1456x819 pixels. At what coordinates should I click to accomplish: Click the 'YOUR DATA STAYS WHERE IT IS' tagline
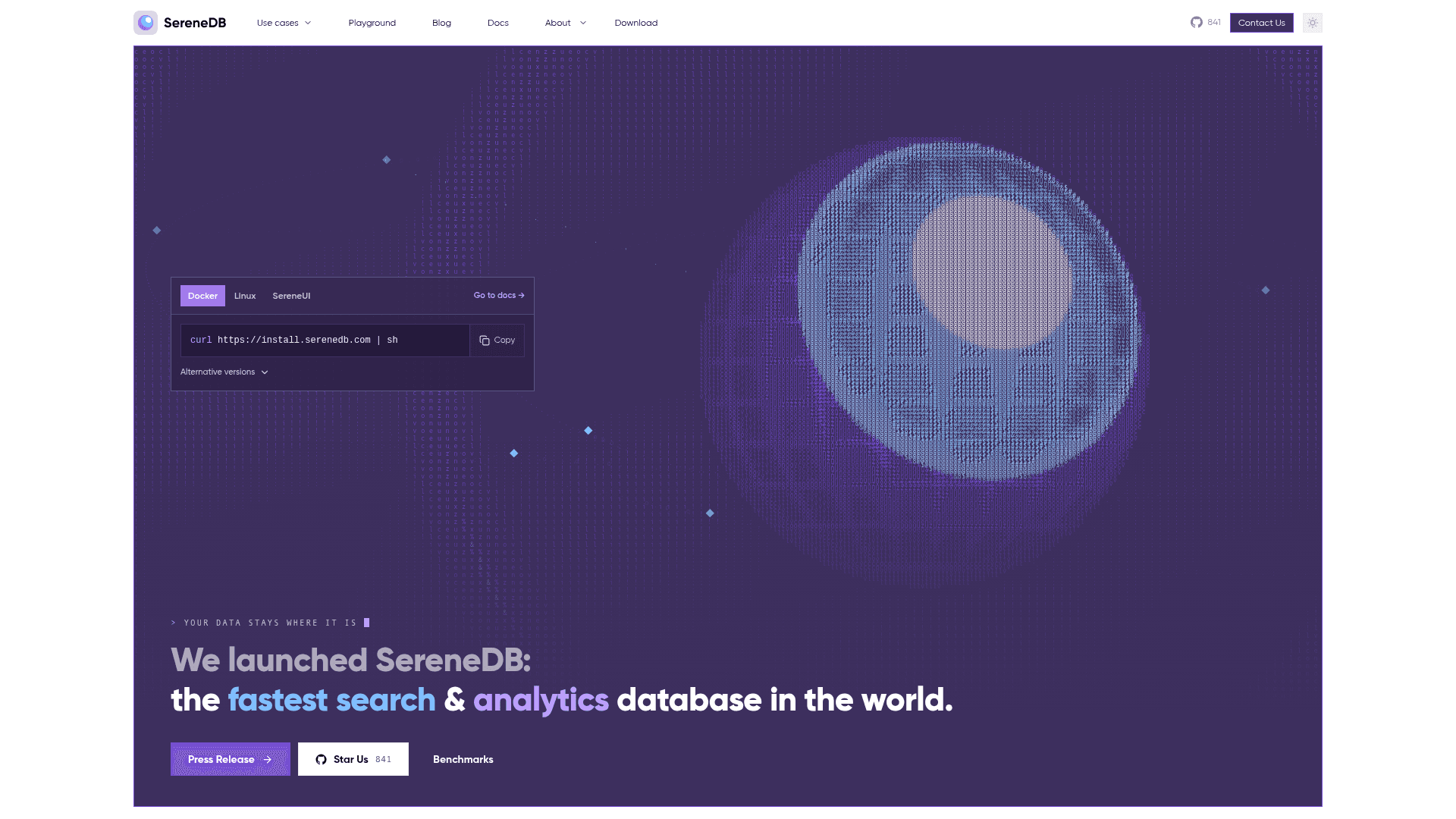pyautogui.click(x=271, y=623)
